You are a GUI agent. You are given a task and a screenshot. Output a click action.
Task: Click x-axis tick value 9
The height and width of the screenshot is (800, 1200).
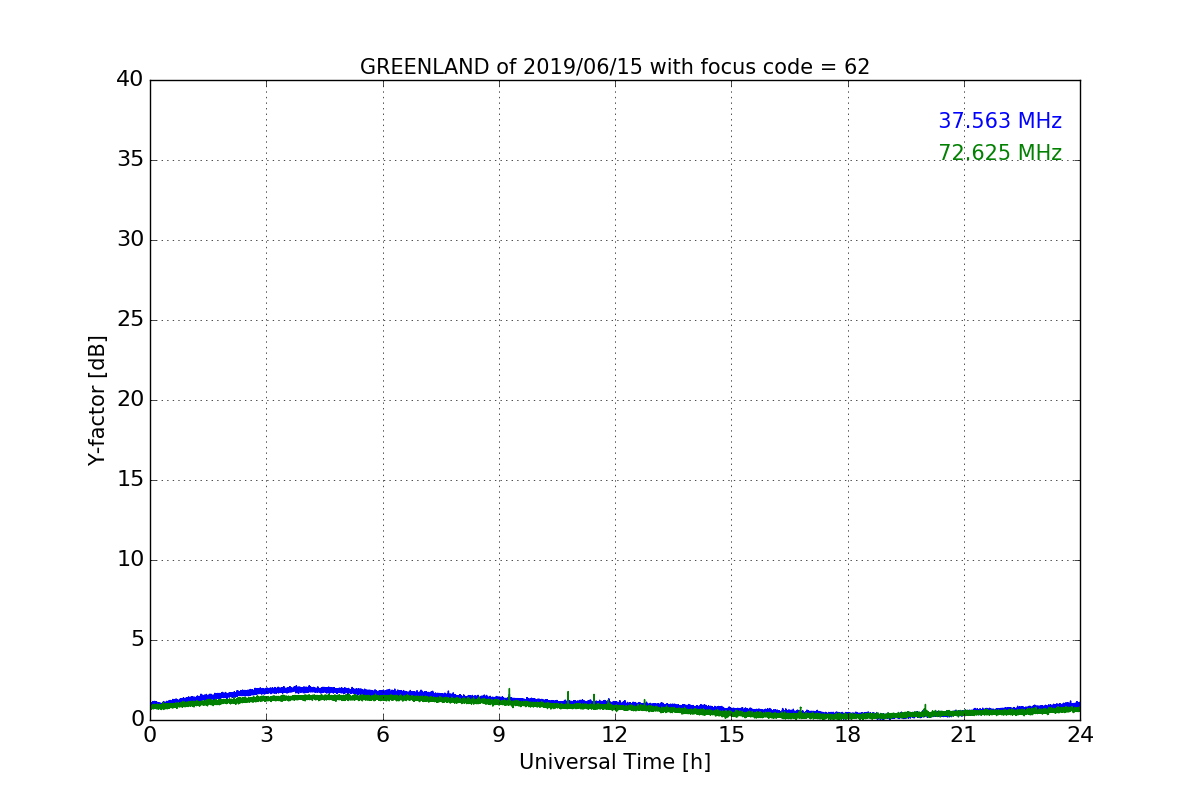coord(499,735)
